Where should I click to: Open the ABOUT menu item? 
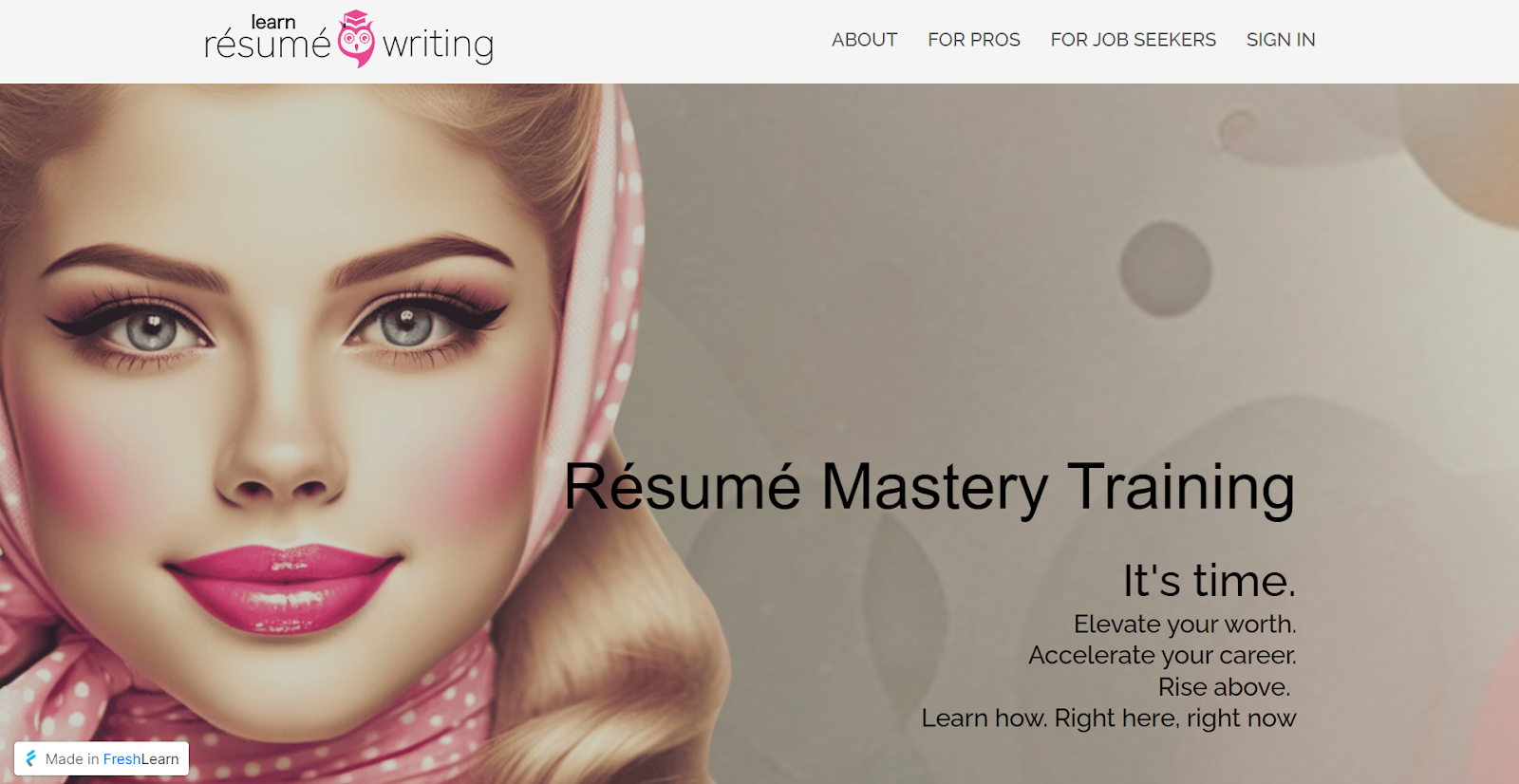pyautogui.click(x=864, y=40)
